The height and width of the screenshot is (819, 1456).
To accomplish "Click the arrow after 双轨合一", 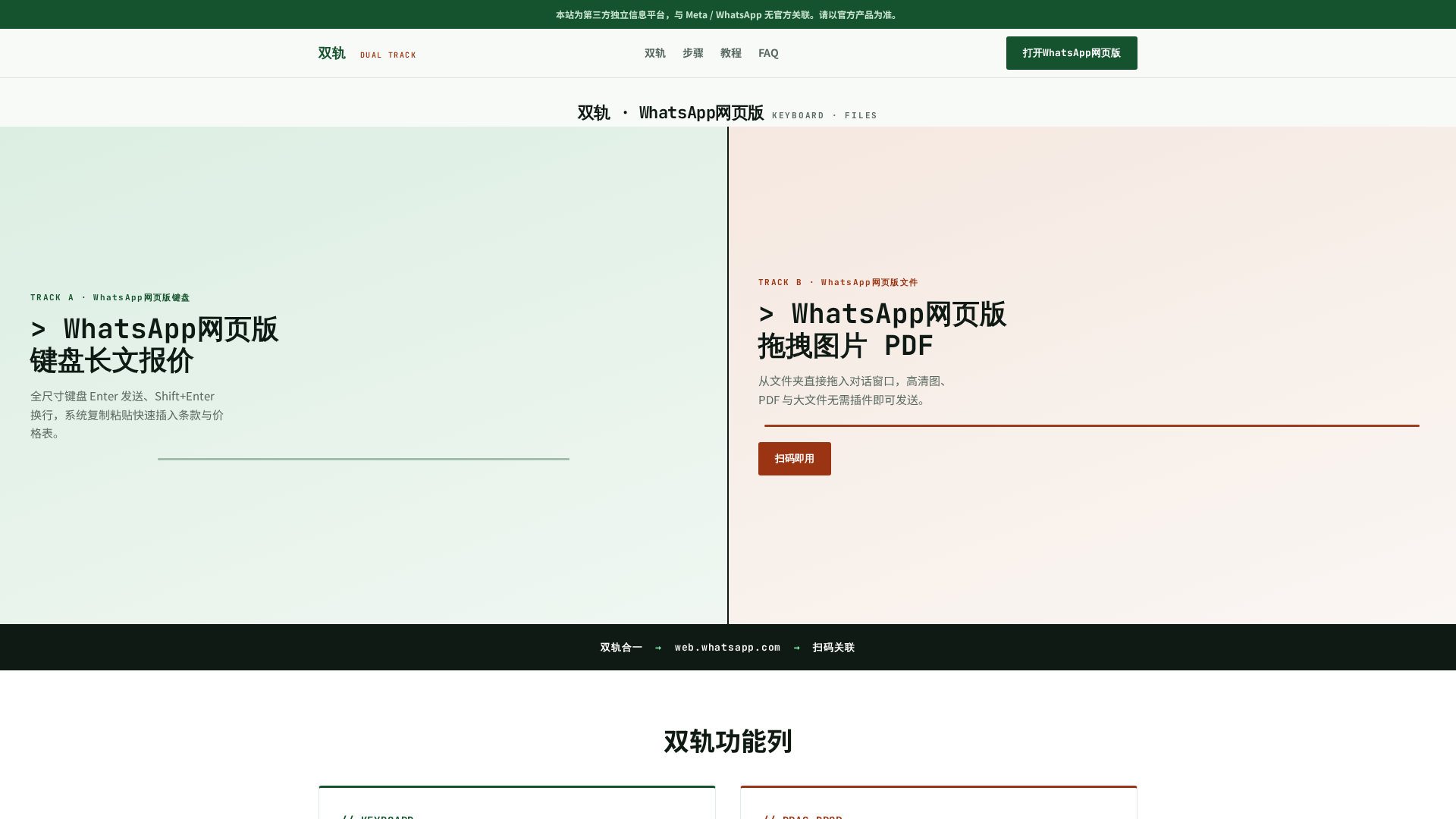I will click(x=658, y=648).
